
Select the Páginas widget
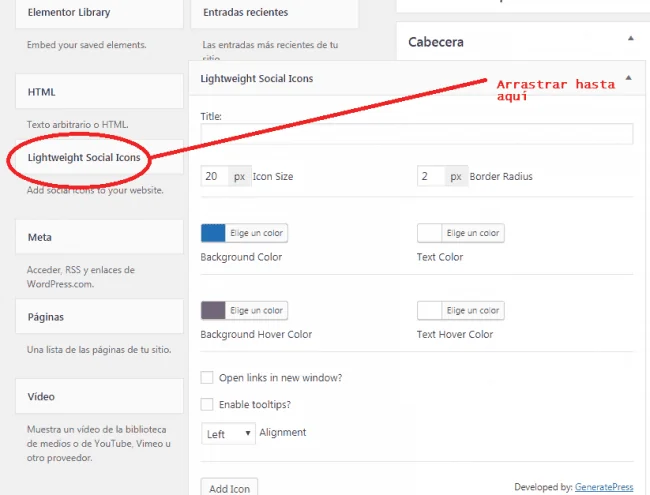99,317
